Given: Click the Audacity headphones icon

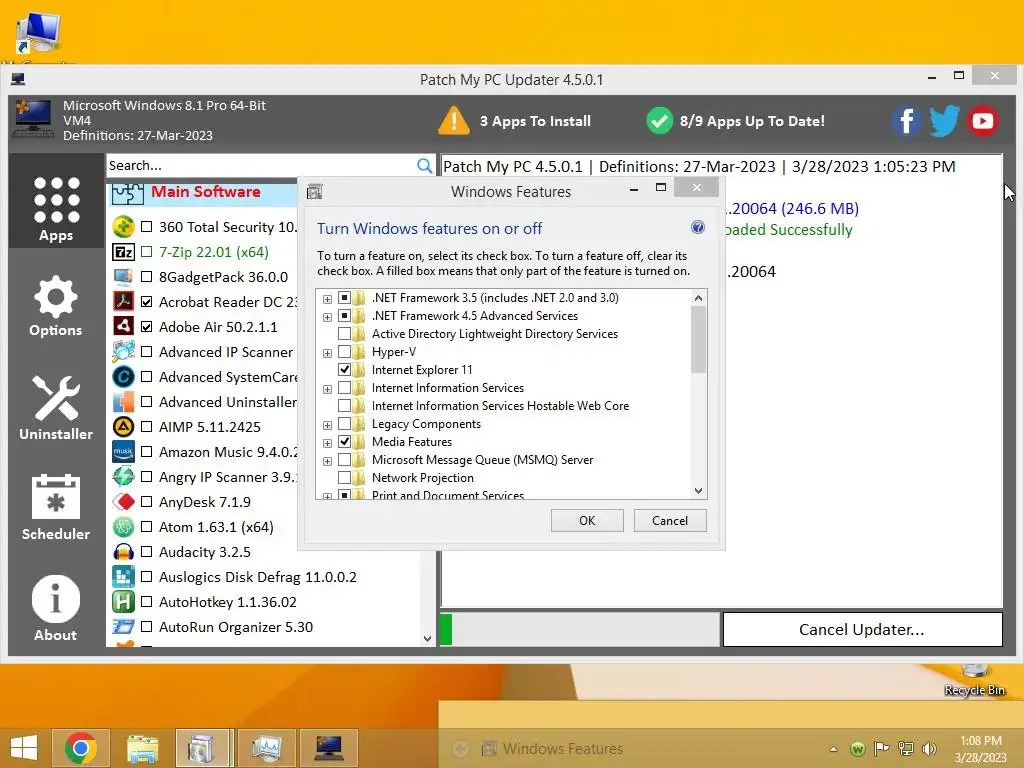Looking at the screenshot, I should click(123, 552).
